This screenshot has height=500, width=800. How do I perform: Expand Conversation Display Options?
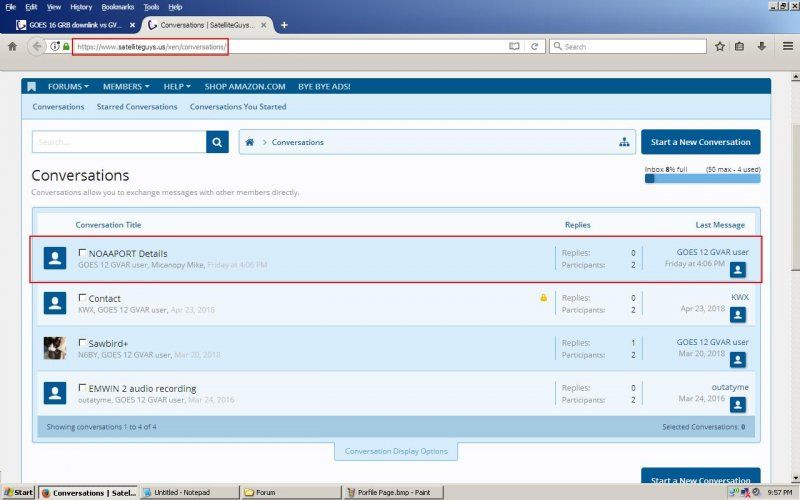tap(396, 451)
